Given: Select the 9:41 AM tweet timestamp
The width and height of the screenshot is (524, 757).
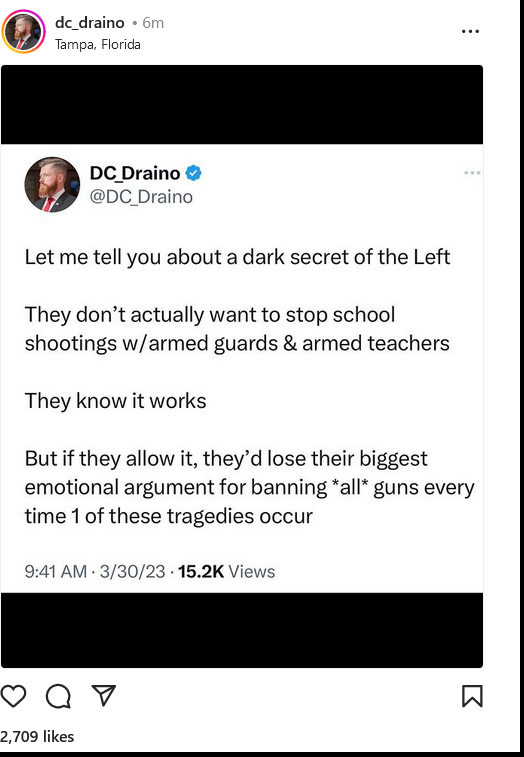Looking at the screenshot, I should pos(56,572).
